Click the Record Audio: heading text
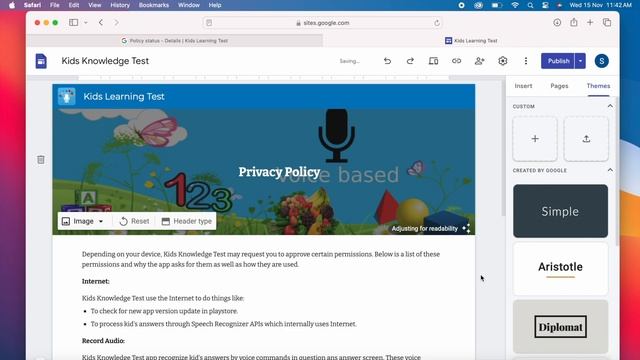This screenshot has height=360, width=640. (103, 341)
